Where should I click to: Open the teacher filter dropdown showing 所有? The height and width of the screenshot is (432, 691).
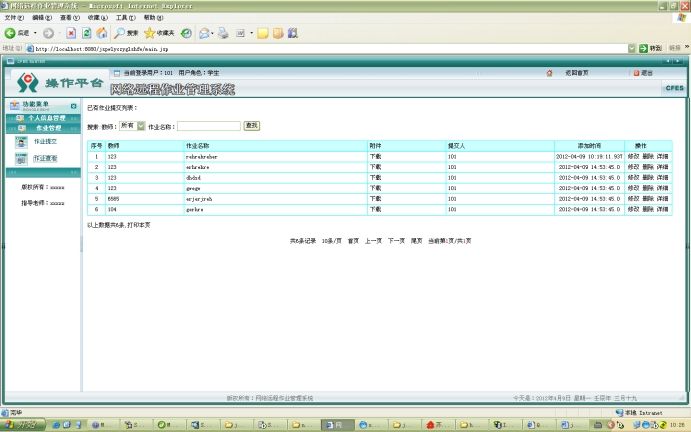click(132, 126)
